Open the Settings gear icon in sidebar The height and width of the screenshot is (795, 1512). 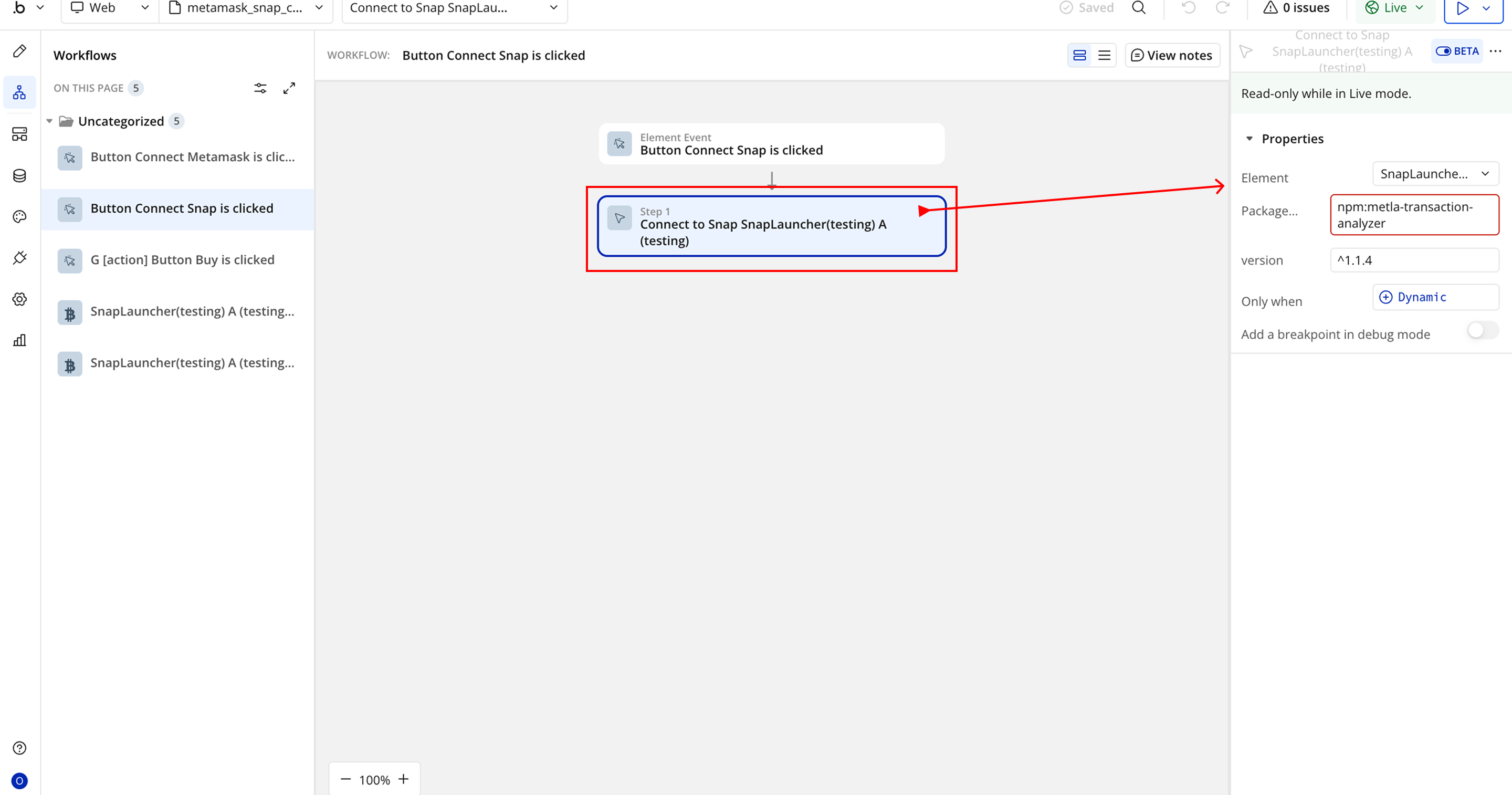pos(19,299)
